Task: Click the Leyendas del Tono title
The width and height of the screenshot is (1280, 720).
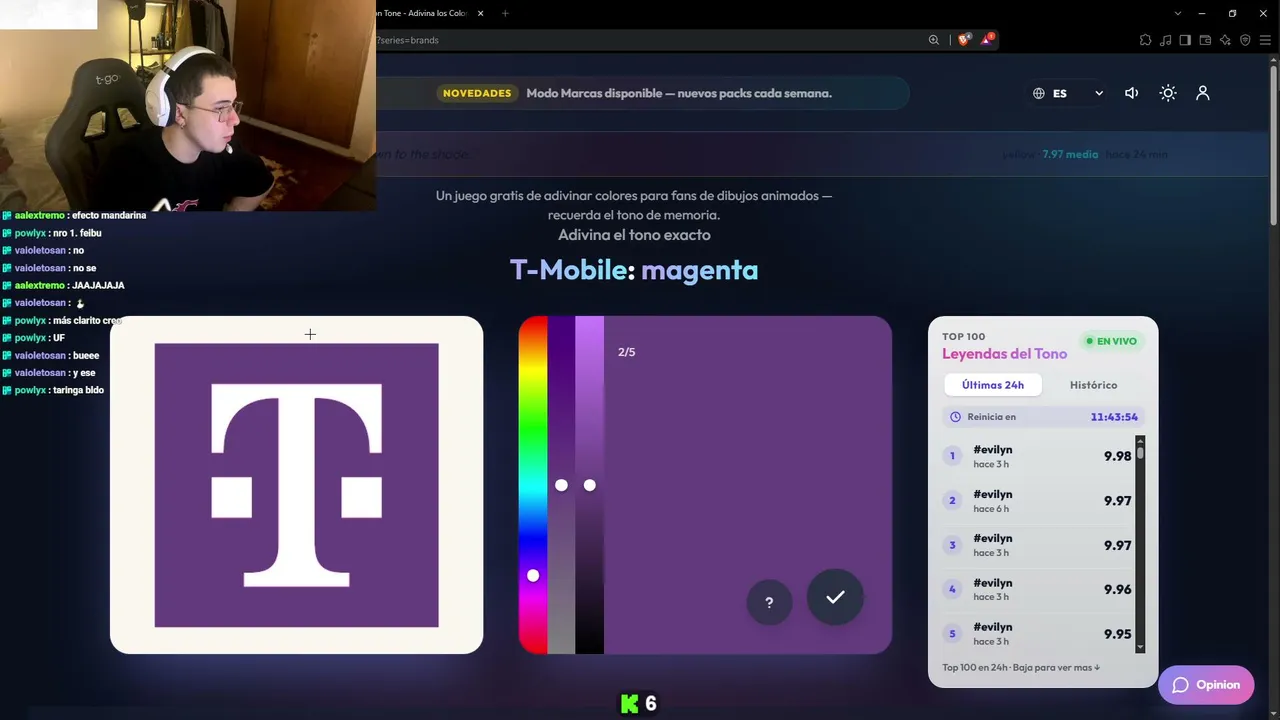Action: pos(1004,354)
